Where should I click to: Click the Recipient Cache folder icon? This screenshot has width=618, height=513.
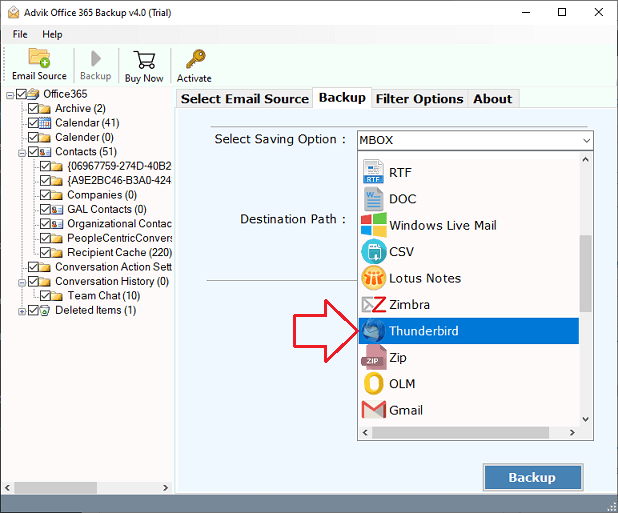click(x=57, y=253)
